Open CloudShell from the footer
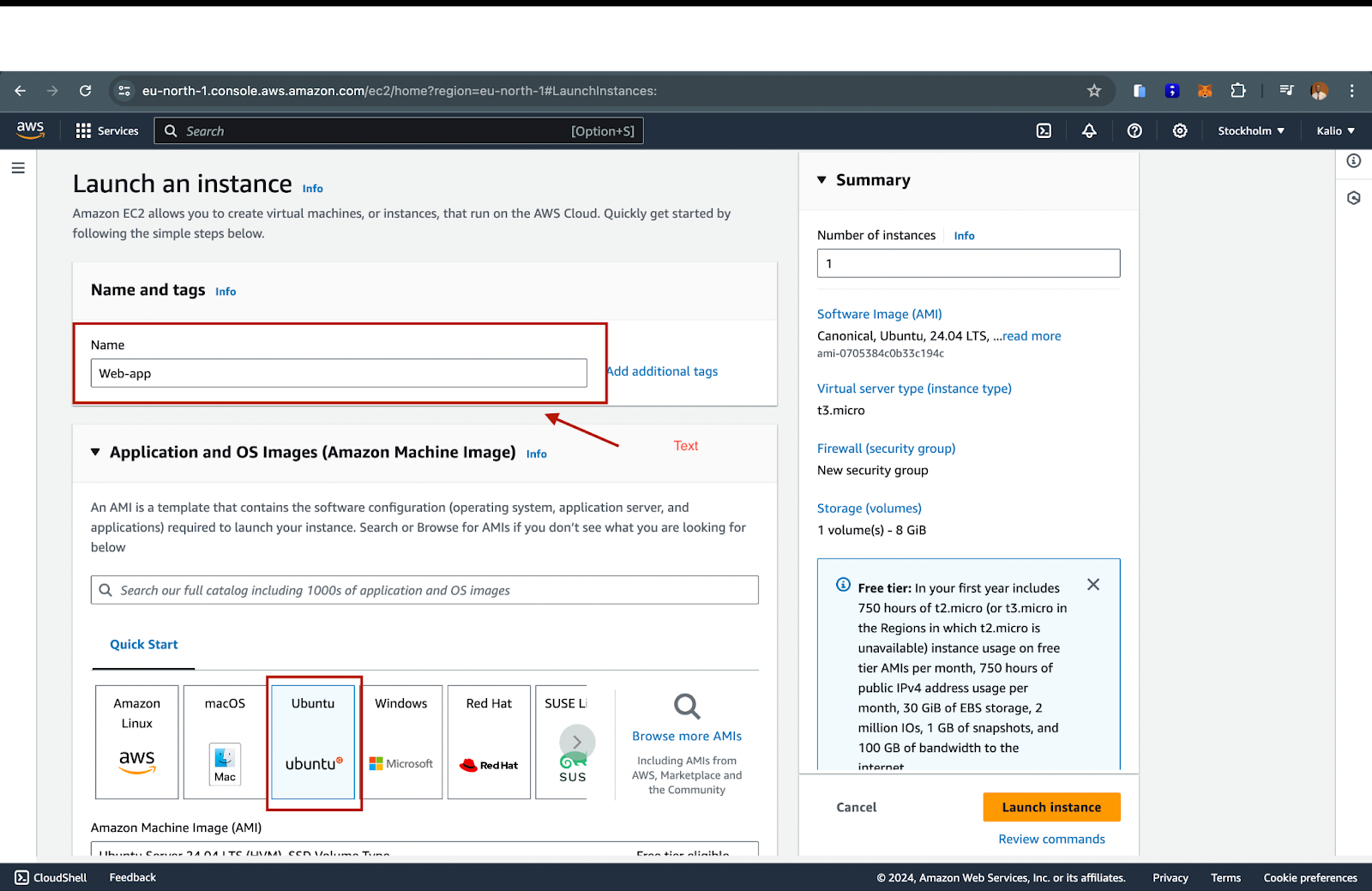Image resolution: width=1372 pixels, height=891 pixels. pos(51,878)
